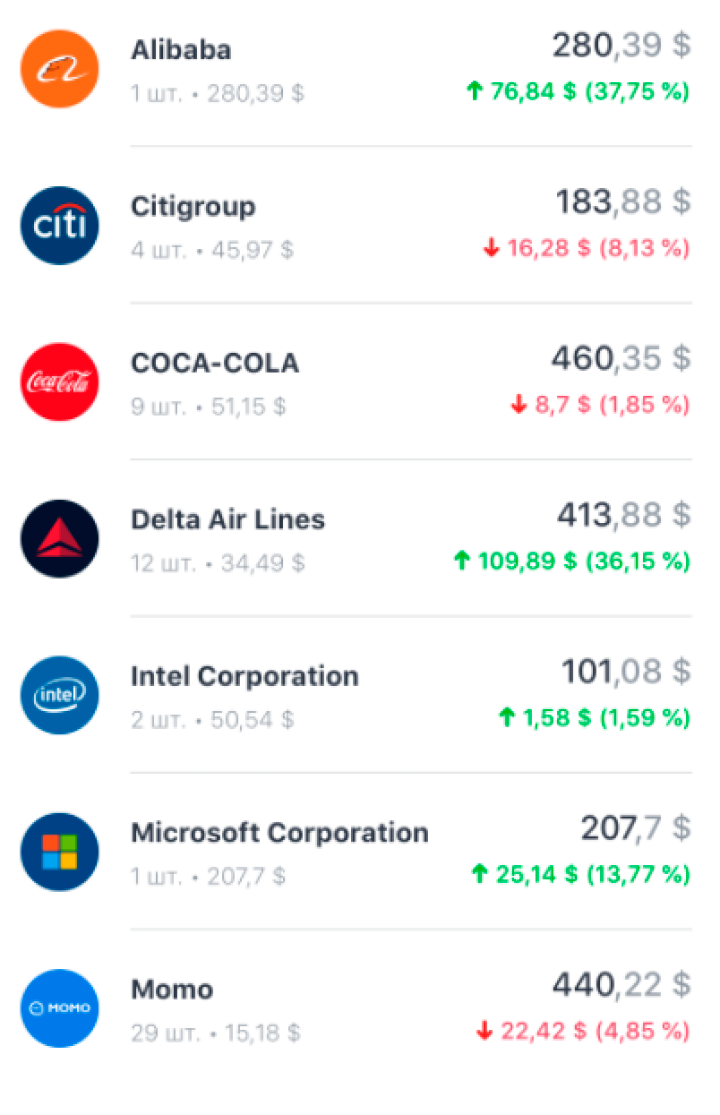Image resolution: width=720 pixels, height=1115 pixels.
Task: Tap the Alibaba orange logo icon
Action: 60,69
